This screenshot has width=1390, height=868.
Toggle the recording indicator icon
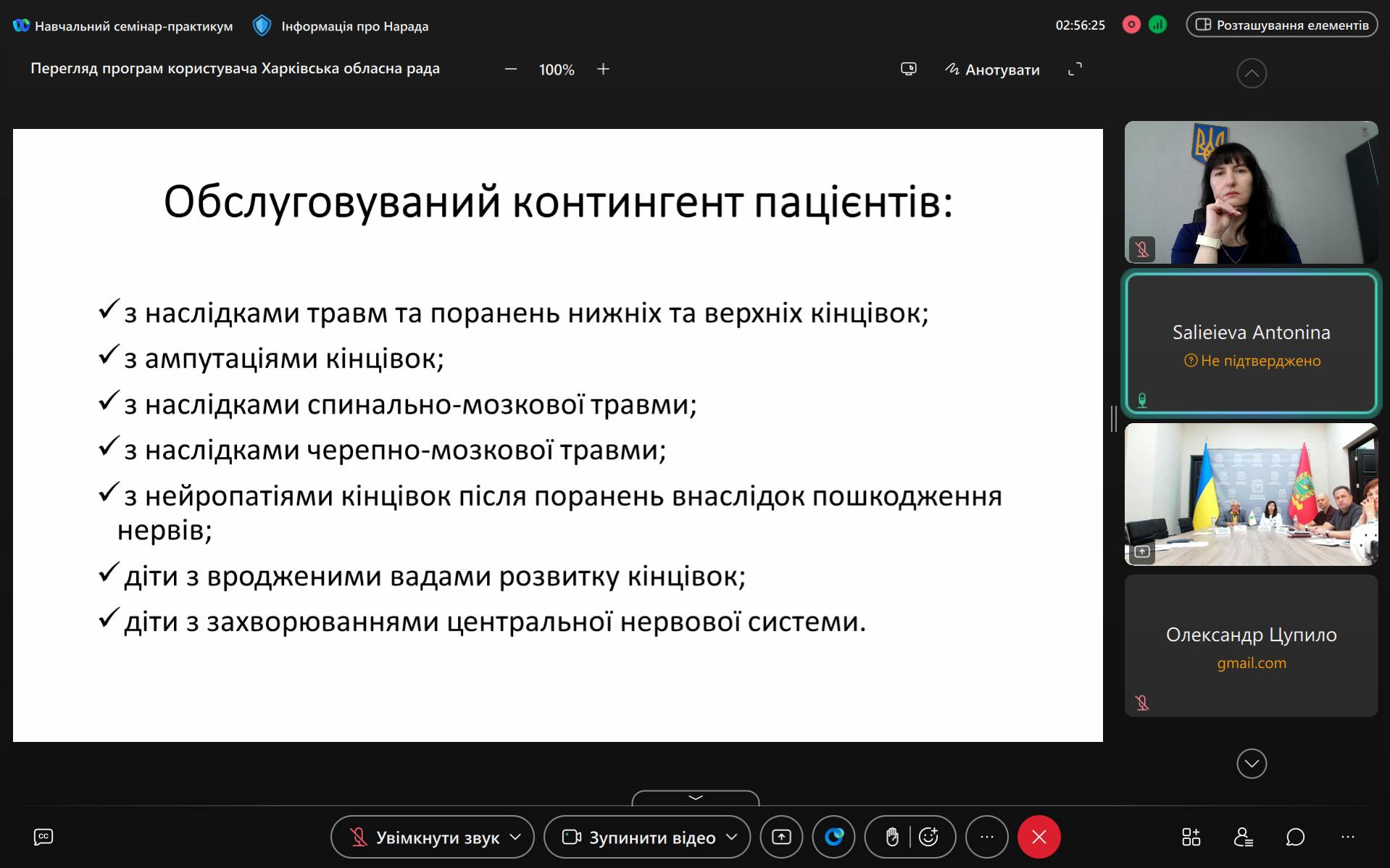(x=1131, y=25)
